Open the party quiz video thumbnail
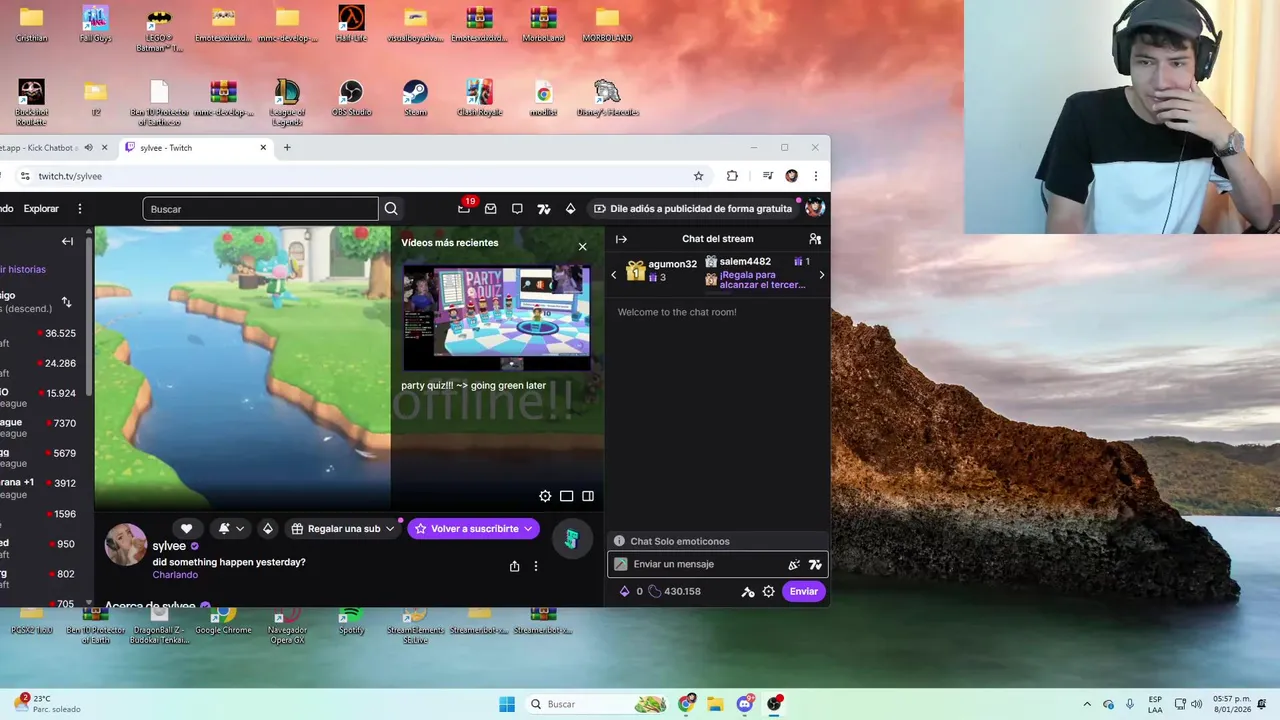The image size is (1280, 720). pyautogui.click(x=496, y=316)
